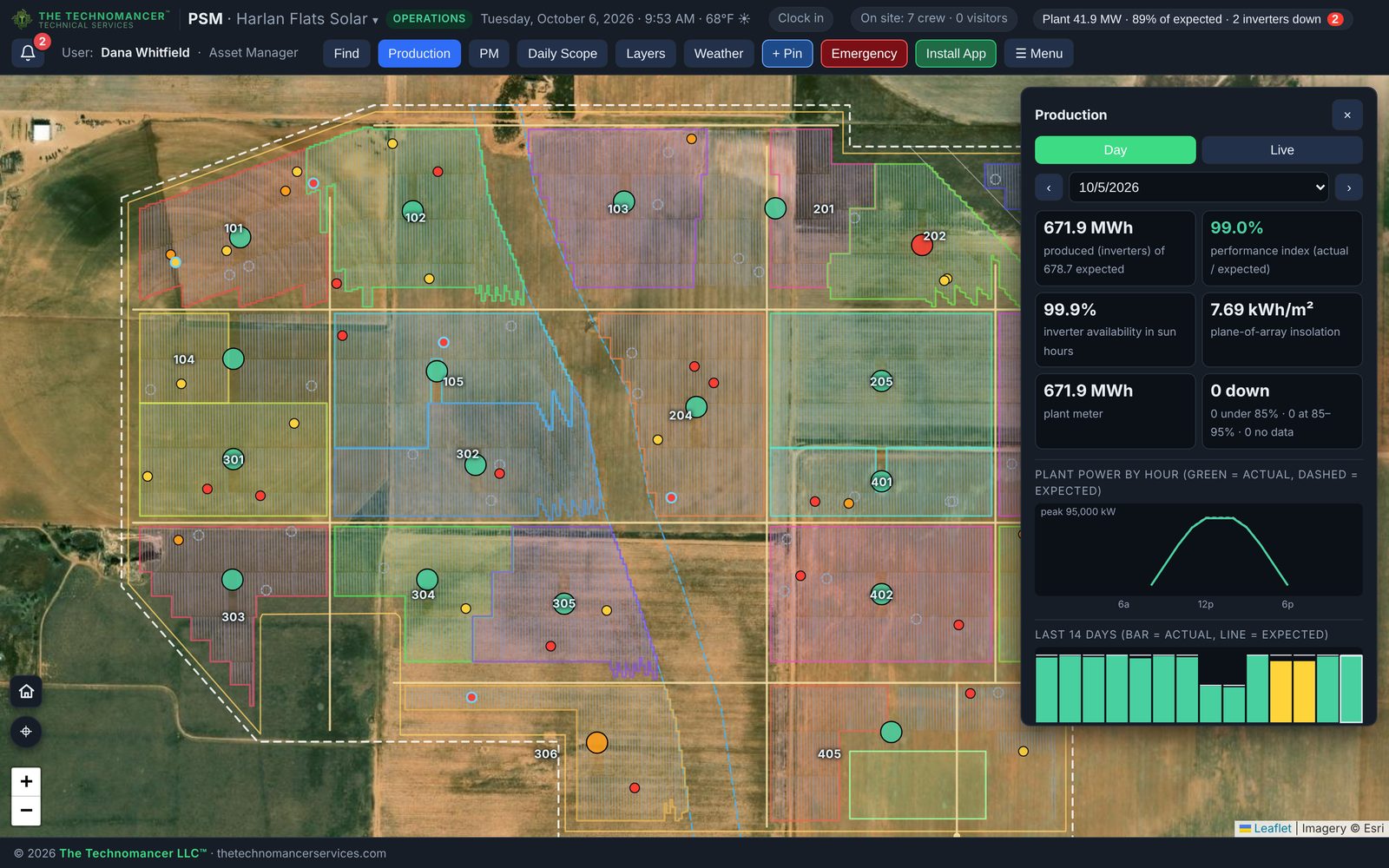This screenshot has height=868, width=1389.
Task: Open Daily Scope
Action: point(563,54)
